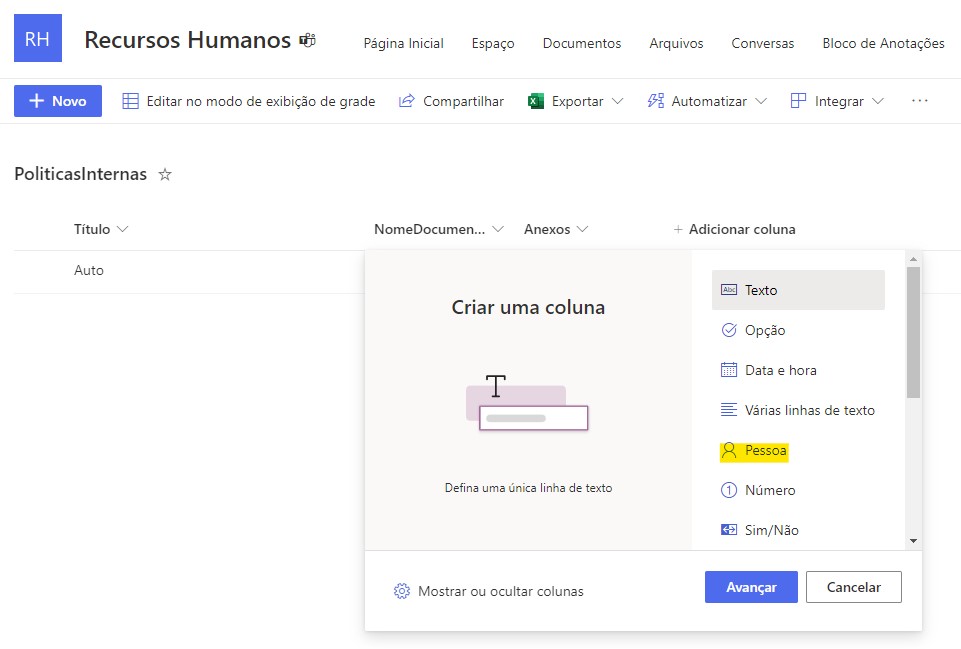Select the Sim/Não column type
The height and width of the screenshot is (649, 961).
coord(771,531)
